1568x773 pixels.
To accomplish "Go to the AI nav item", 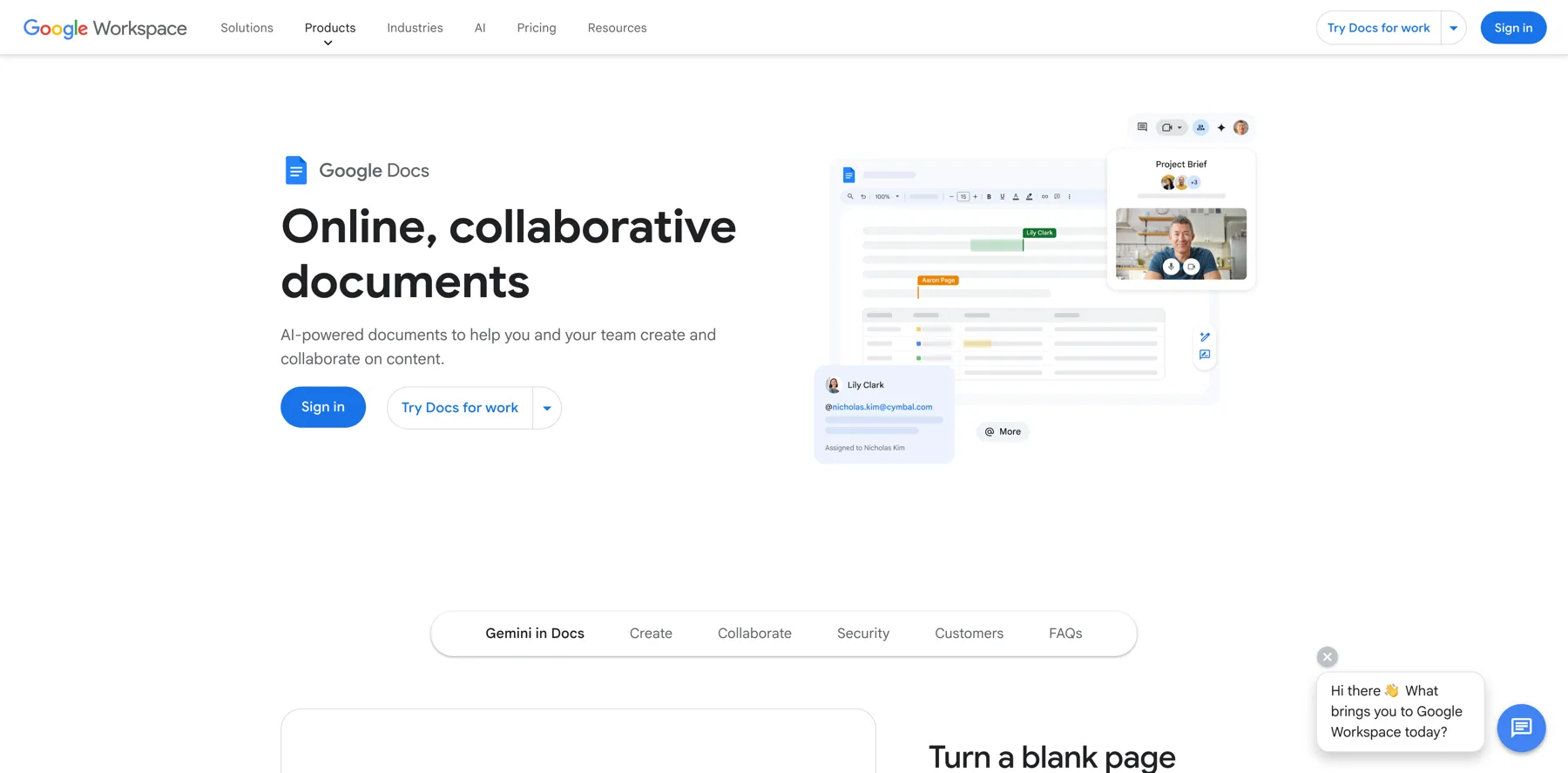I will 480,28.
